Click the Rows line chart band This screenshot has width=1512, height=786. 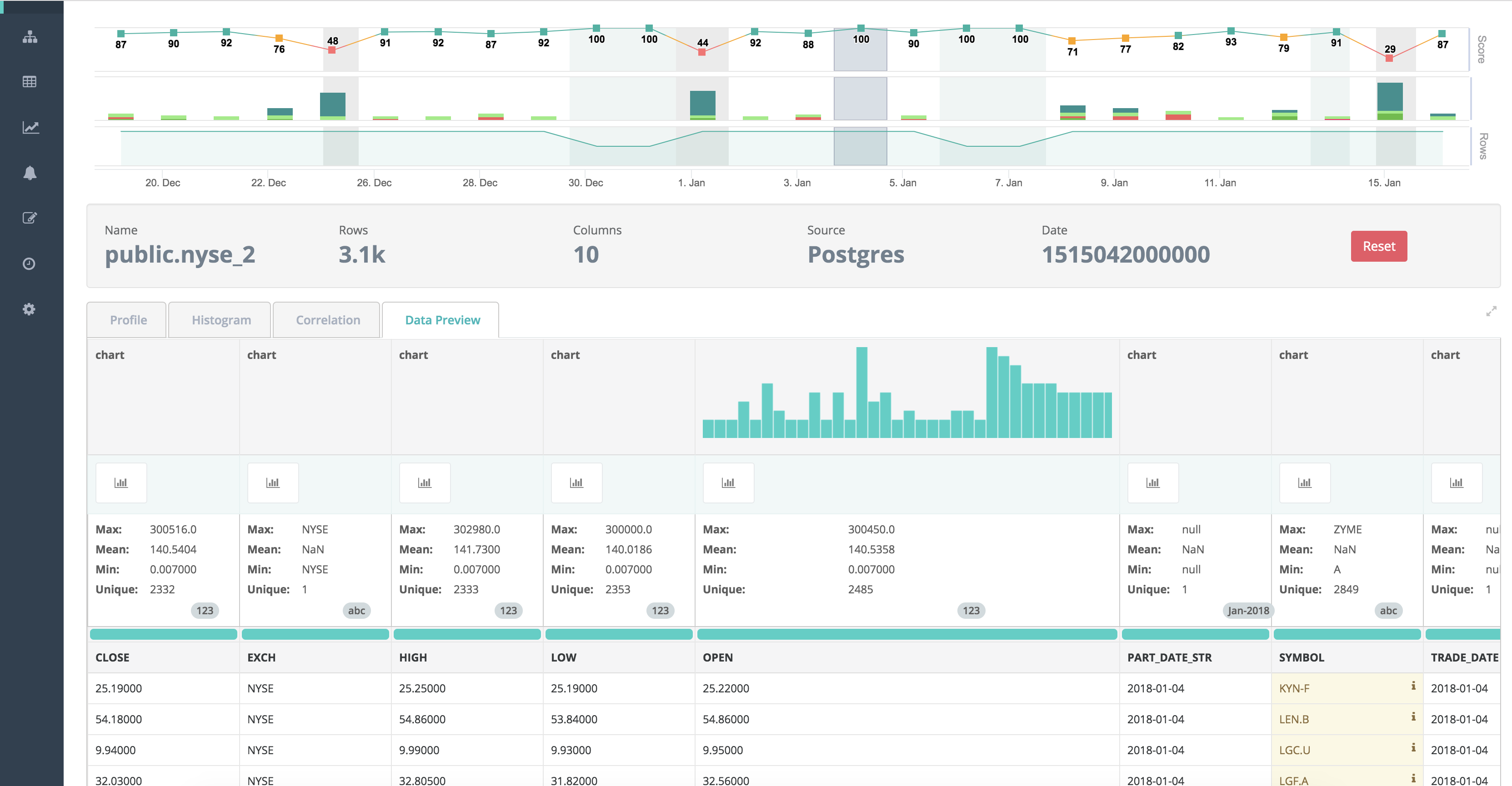(x=781, y=146)
